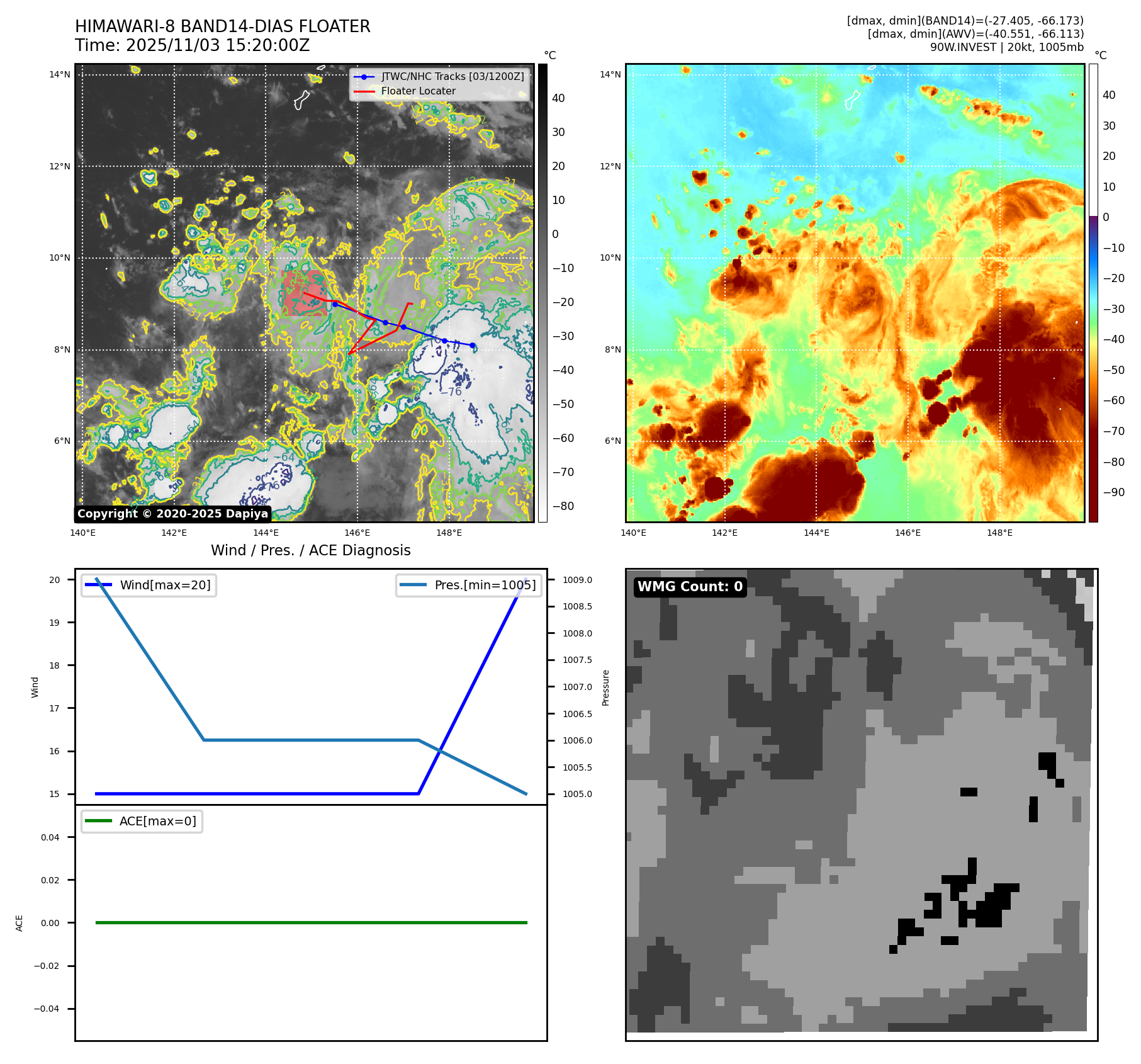Click the Pres.[min=1005] legend swatch

click(413, 585)
